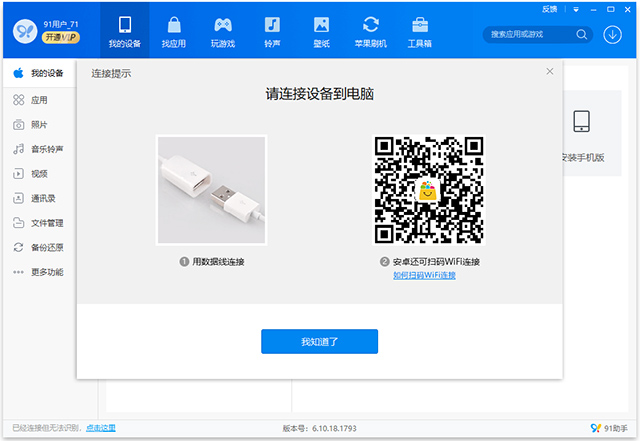Close the 连接提示 dialog

tap(550, 71)
